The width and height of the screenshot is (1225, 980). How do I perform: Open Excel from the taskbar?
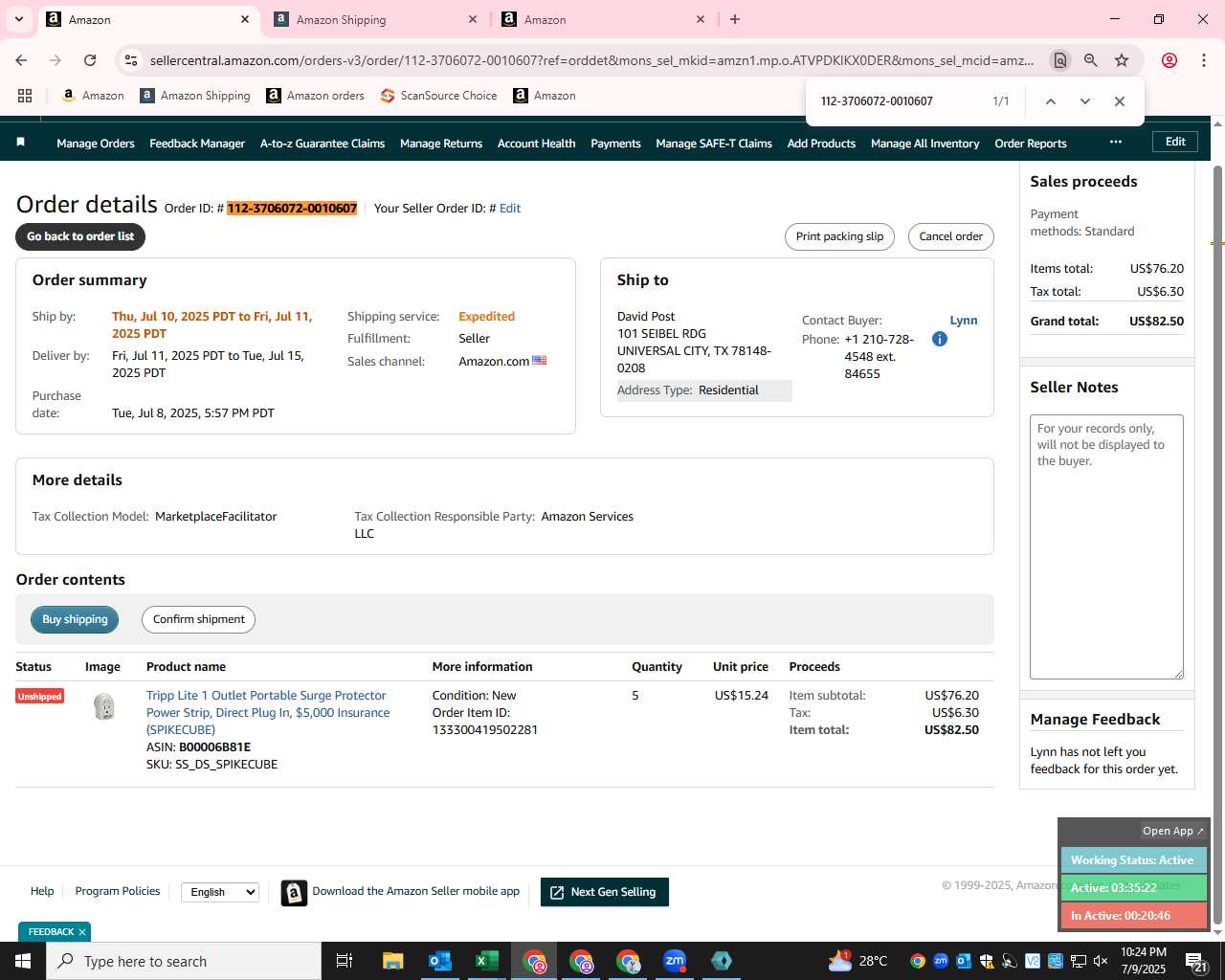(x=487, y=961)
